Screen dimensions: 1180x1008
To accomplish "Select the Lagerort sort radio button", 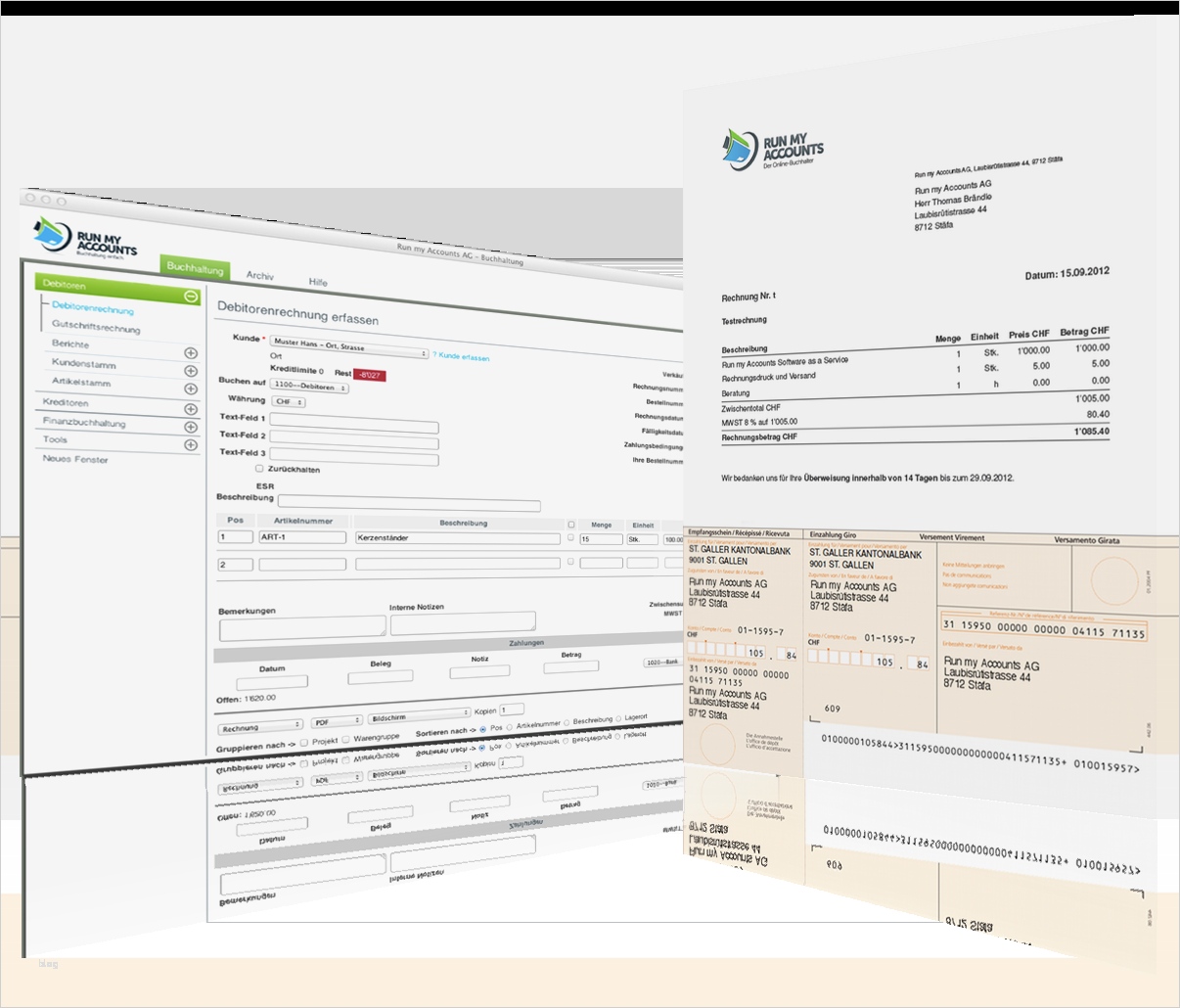I will point(618,719).
